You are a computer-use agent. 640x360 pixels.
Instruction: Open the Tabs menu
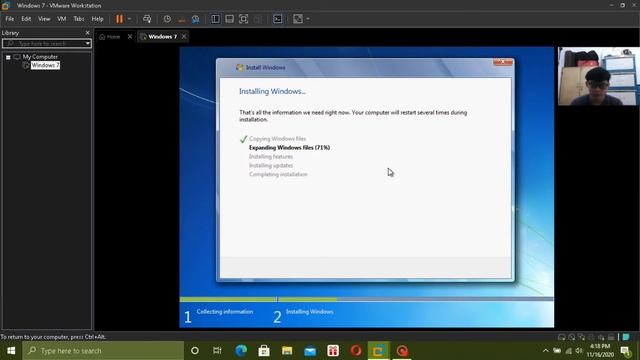pos(79,19)
